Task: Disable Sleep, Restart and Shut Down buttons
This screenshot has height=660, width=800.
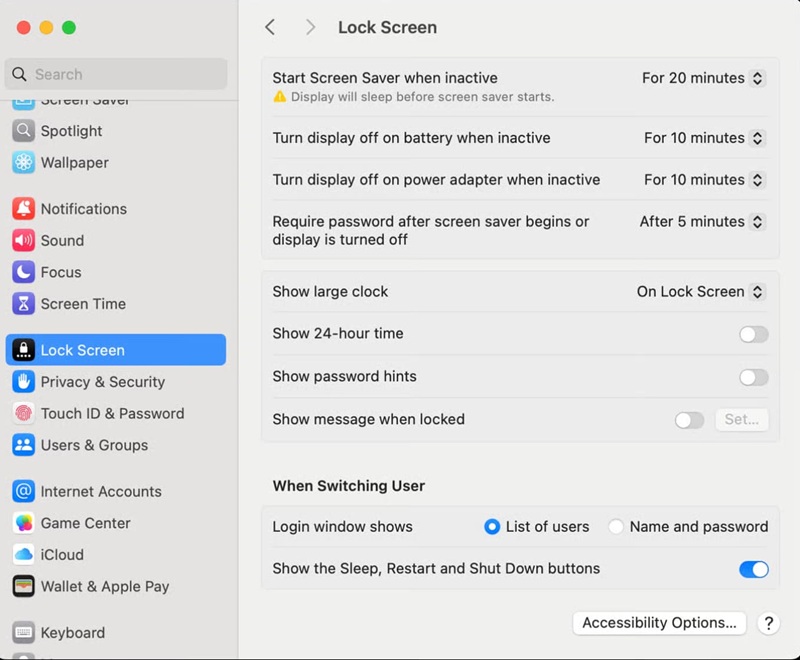Action: tap(754, 569)
